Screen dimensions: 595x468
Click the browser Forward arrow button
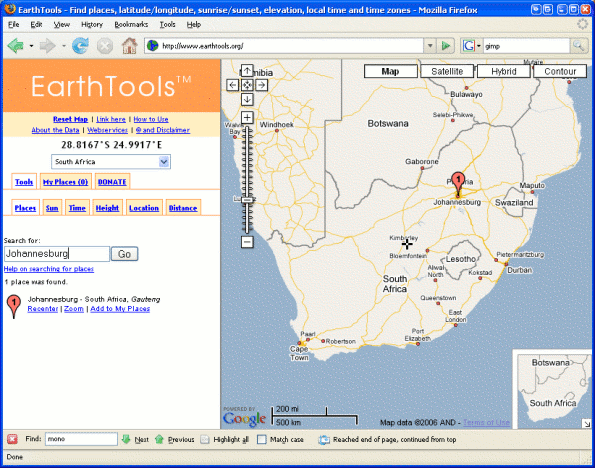pyautogui.click(x=48, y=46)
